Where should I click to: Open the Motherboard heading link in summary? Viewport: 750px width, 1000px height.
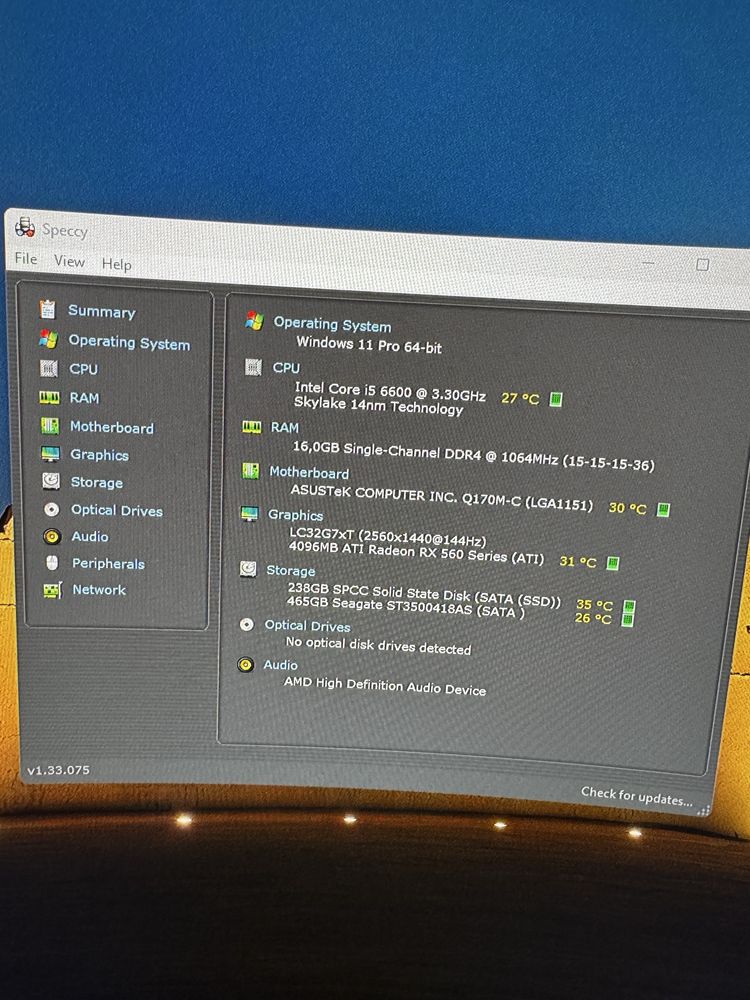(x=309, y=473)
